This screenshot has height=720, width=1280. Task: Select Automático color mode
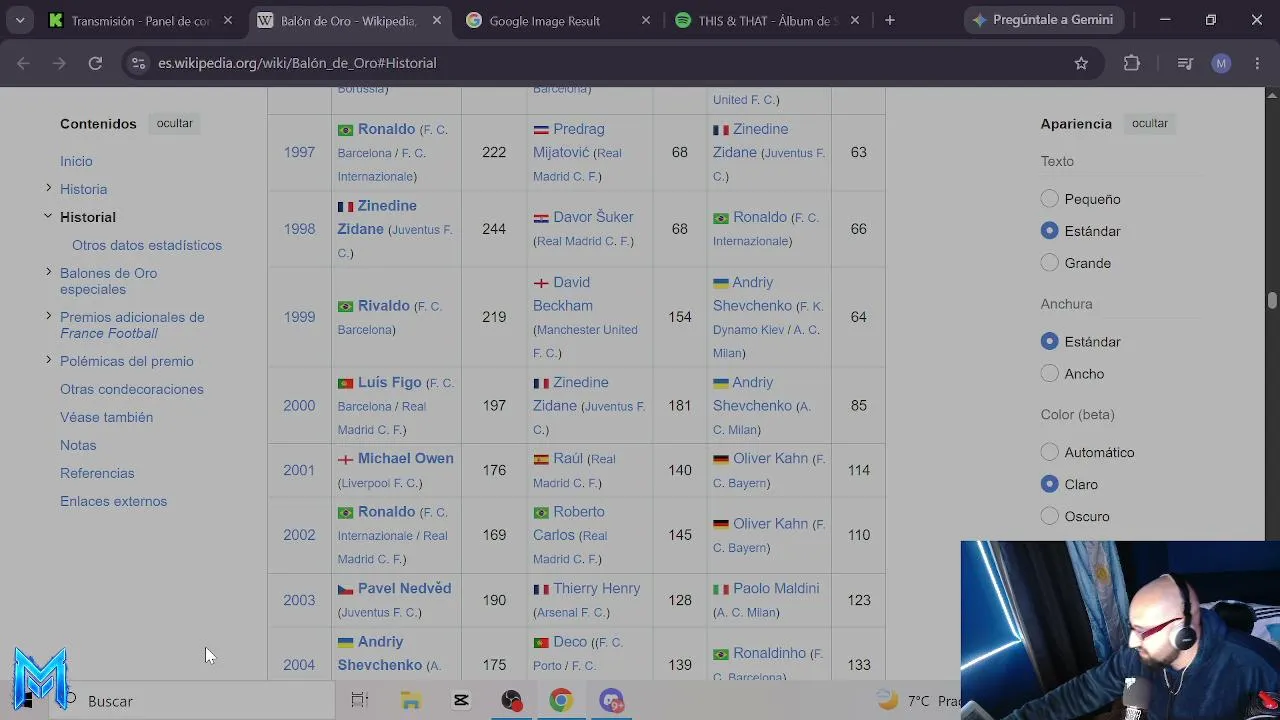coord(1049,452)
